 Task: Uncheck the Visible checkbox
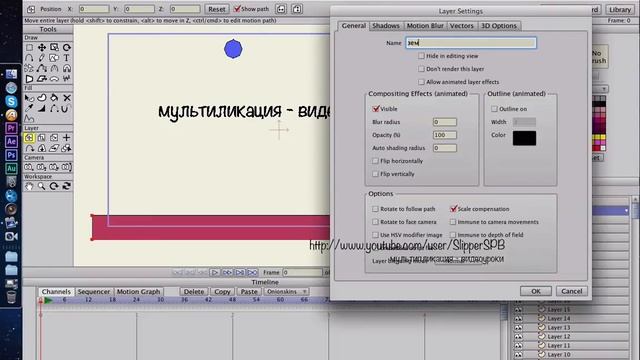[x=376, y=109]
